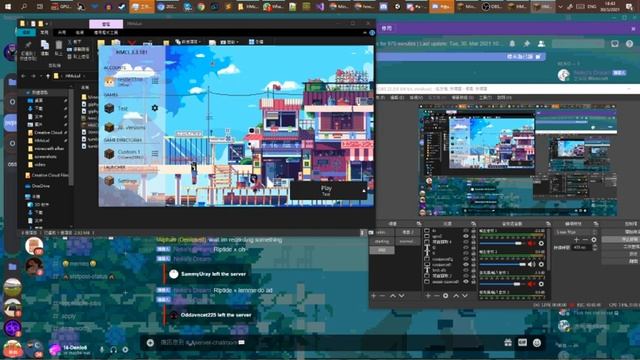Open transition properties gear in OBS

(594, 240)
